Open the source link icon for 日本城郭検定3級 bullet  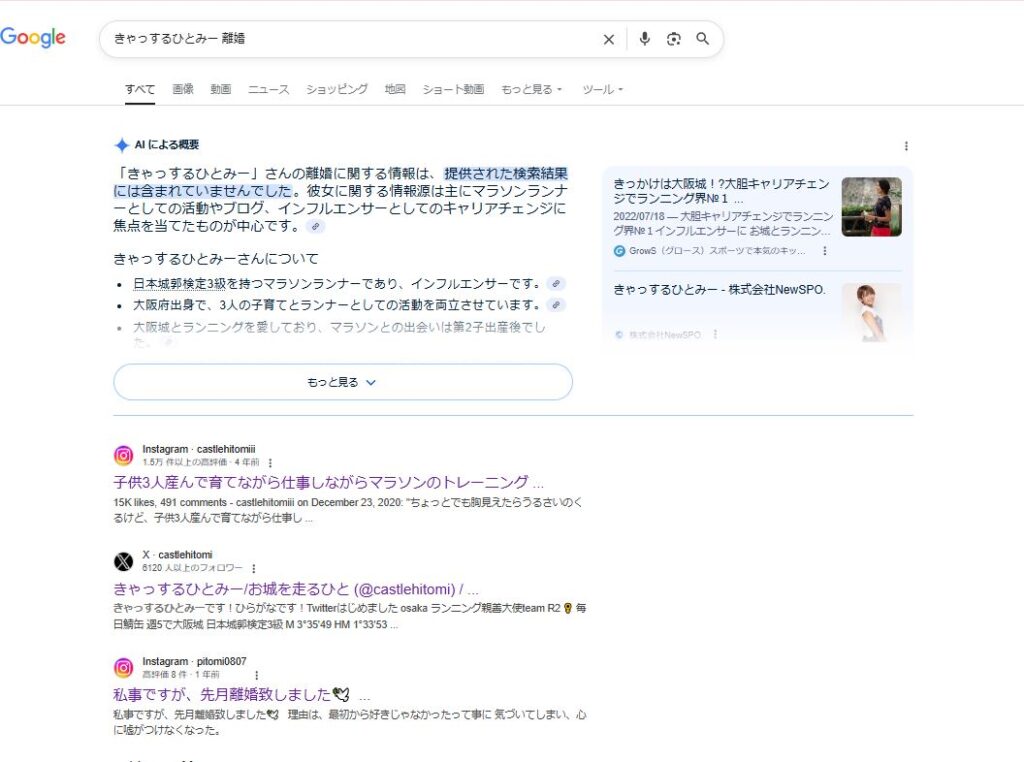[556, 283]
